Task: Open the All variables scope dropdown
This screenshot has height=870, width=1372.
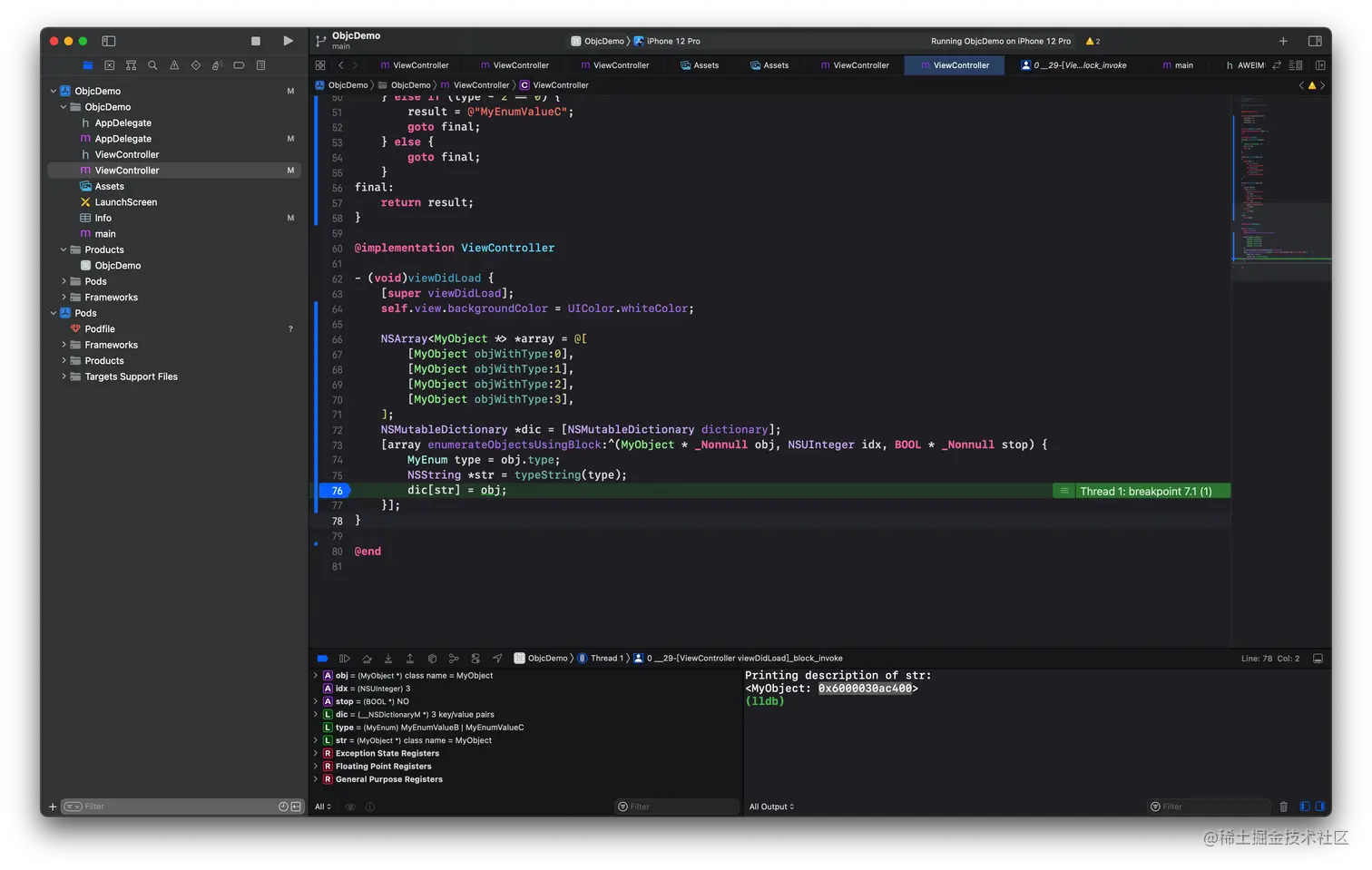Action: point(323,806)
